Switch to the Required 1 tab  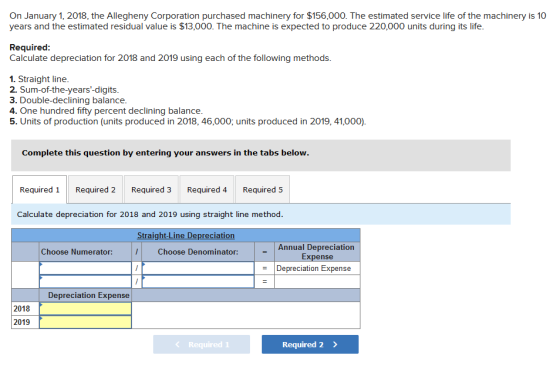[x=39, y=190]
